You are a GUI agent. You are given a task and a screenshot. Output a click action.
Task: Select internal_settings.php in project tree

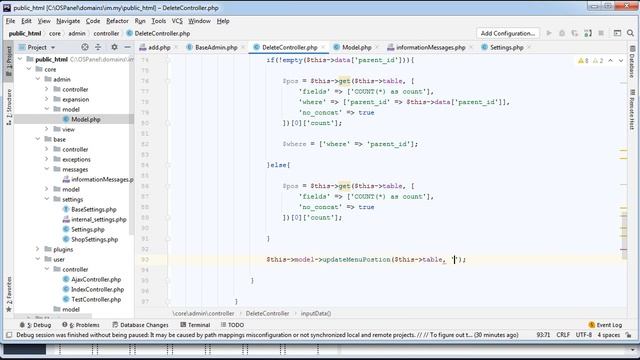(x=98, y=219)
